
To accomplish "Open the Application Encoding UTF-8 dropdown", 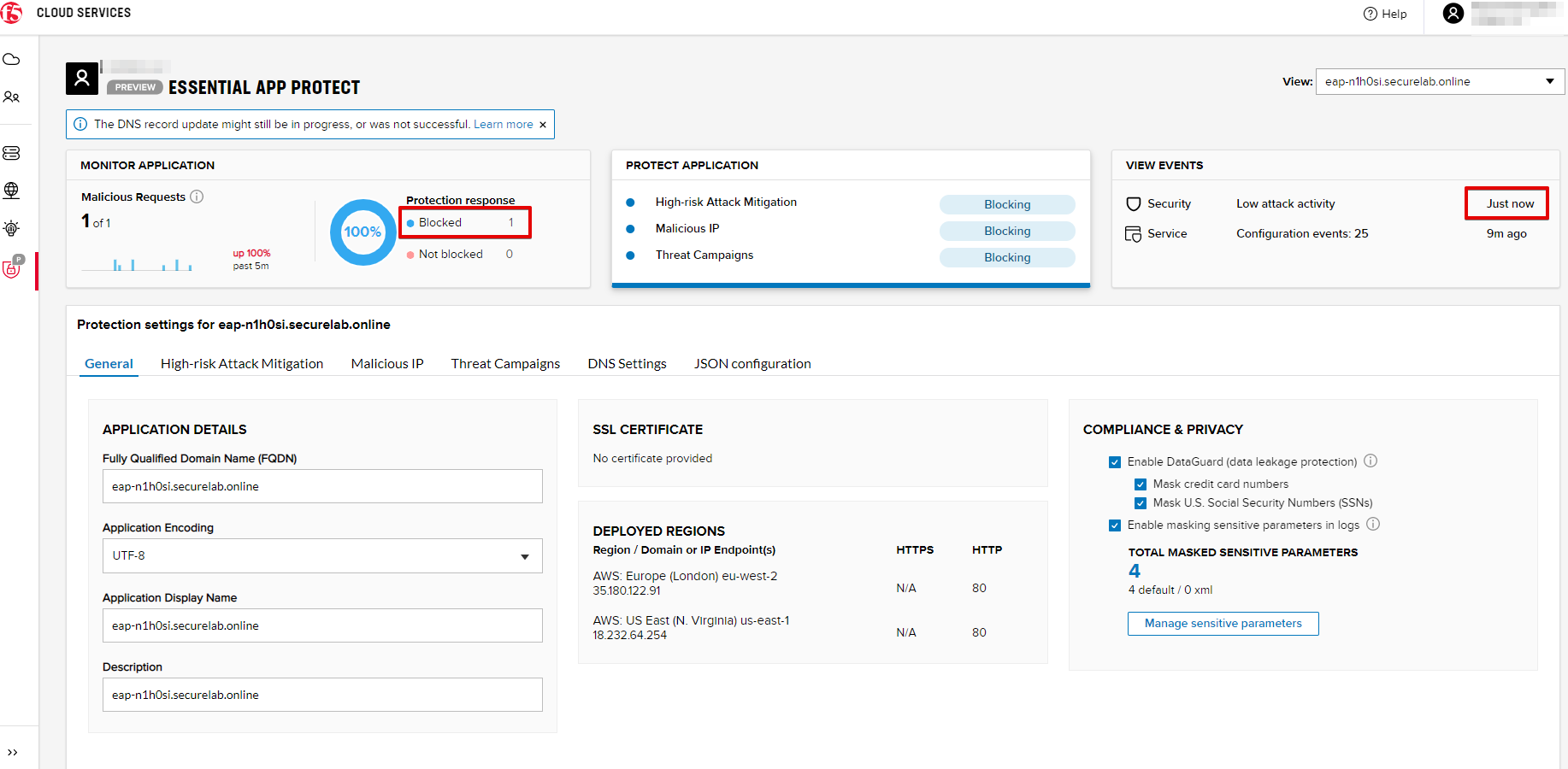I will click(322, 555).
